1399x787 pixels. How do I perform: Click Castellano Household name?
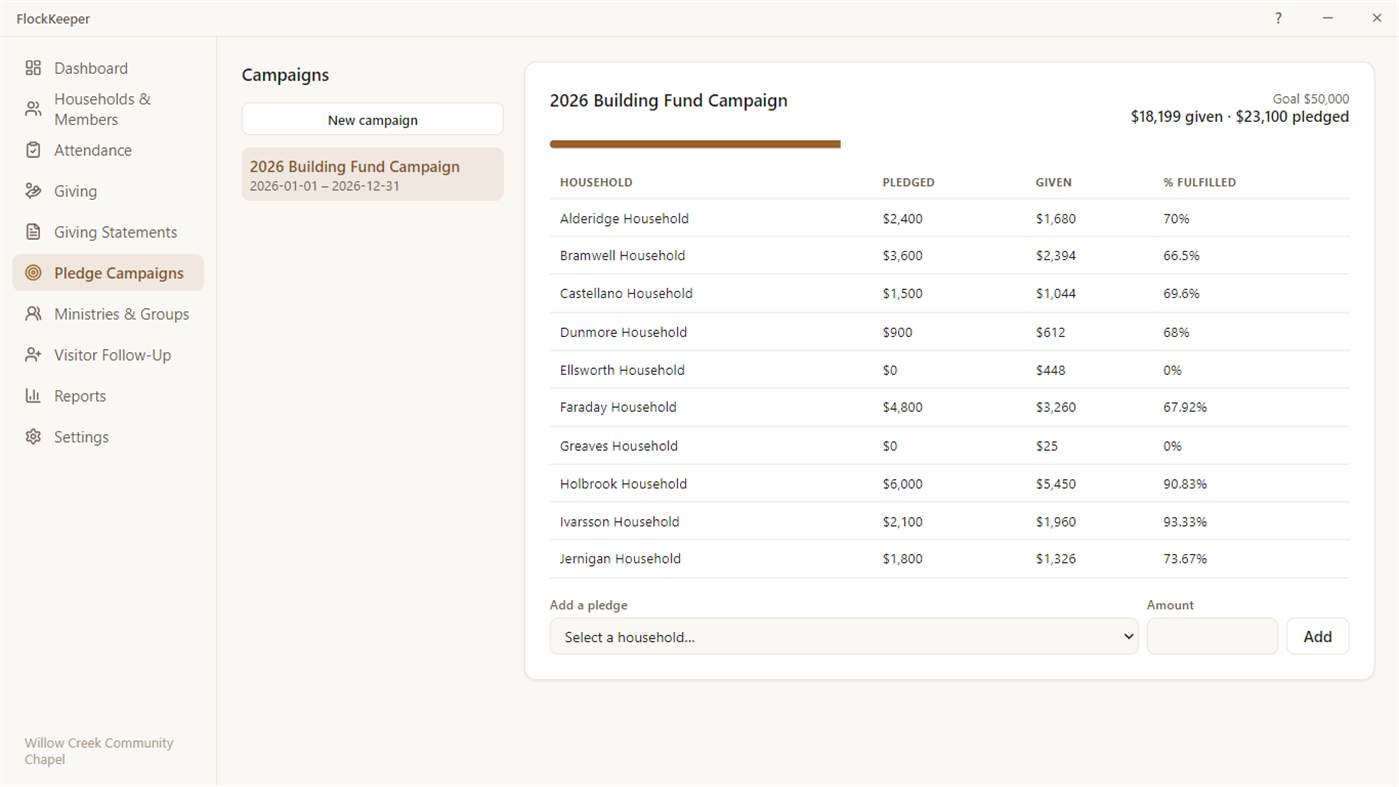(626, 294)
